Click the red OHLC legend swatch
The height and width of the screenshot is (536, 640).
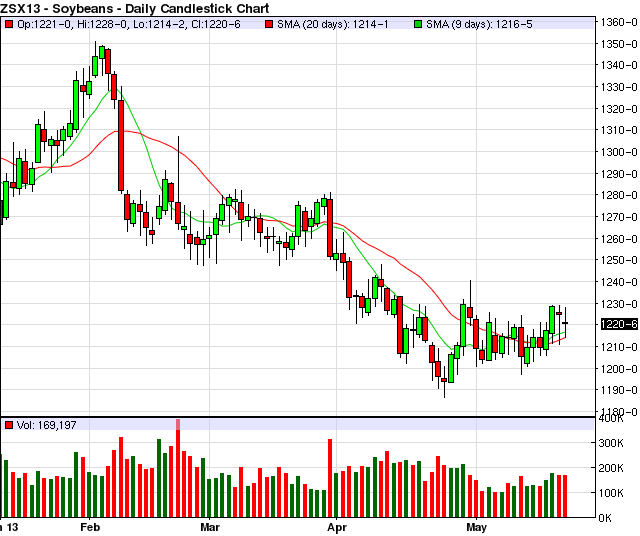pyautogui.click(x=9, y=24)
